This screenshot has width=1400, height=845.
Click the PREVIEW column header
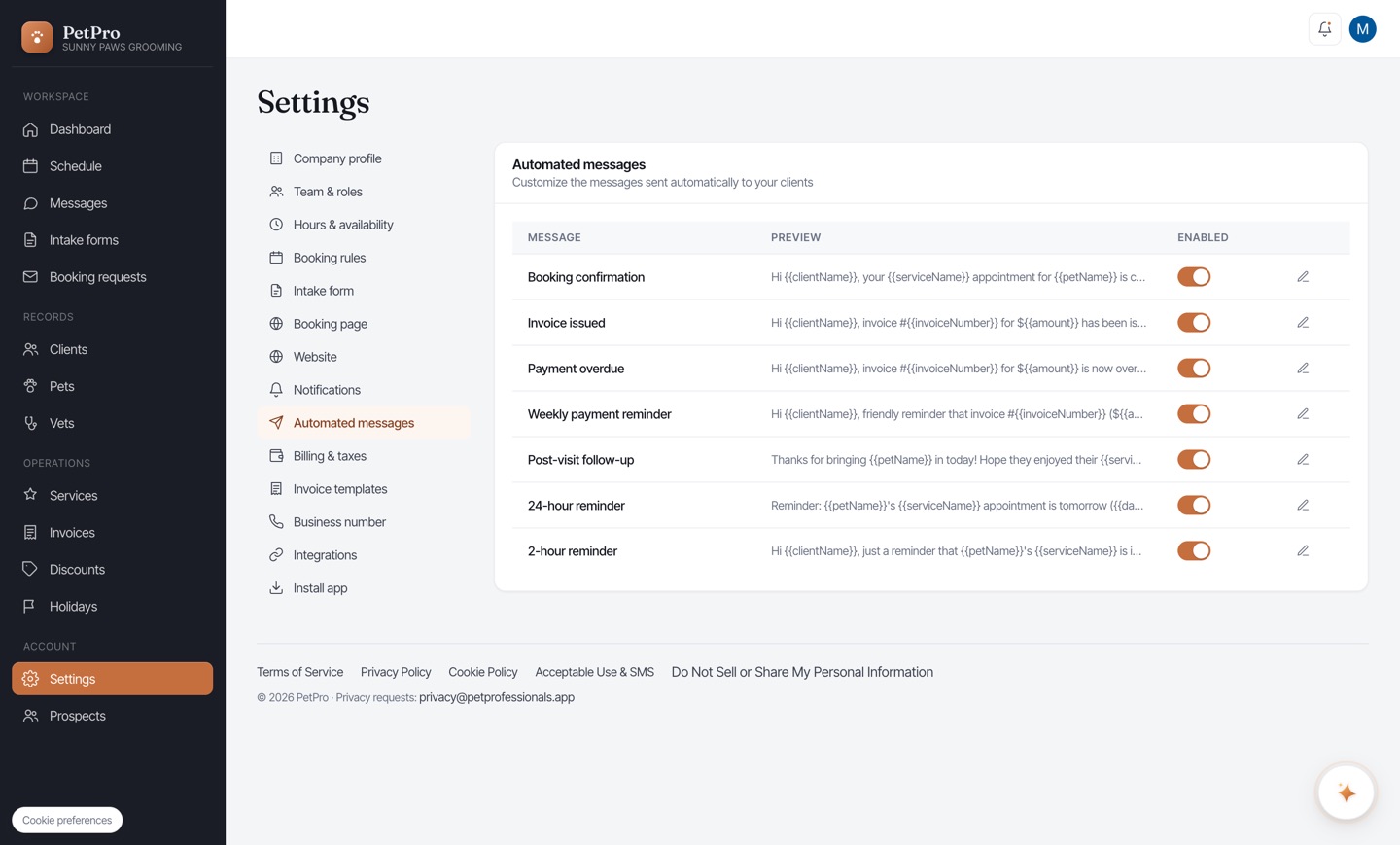tap(795, 237)
